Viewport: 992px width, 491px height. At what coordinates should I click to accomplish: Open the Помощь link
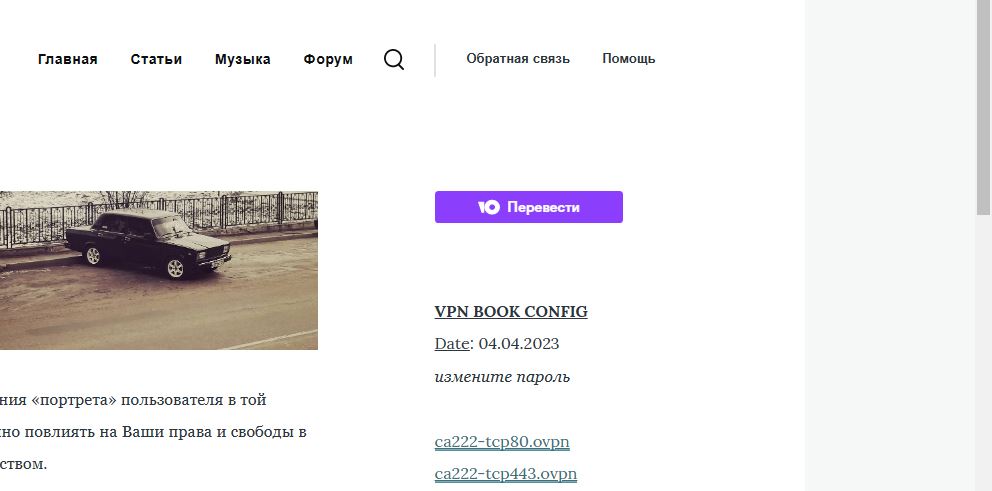tap(629, 59)
